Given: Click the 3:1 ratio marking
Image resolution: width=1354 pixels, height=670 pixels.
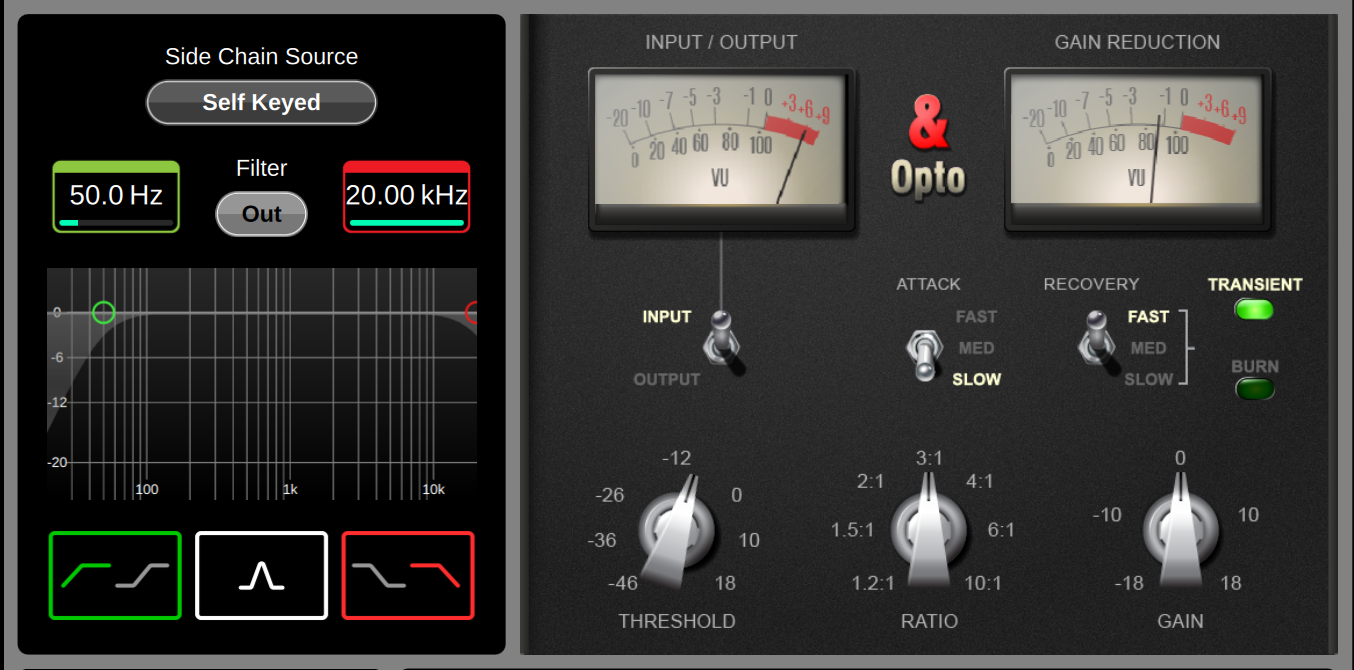Looking at the screenshot, I should point(929,458).
